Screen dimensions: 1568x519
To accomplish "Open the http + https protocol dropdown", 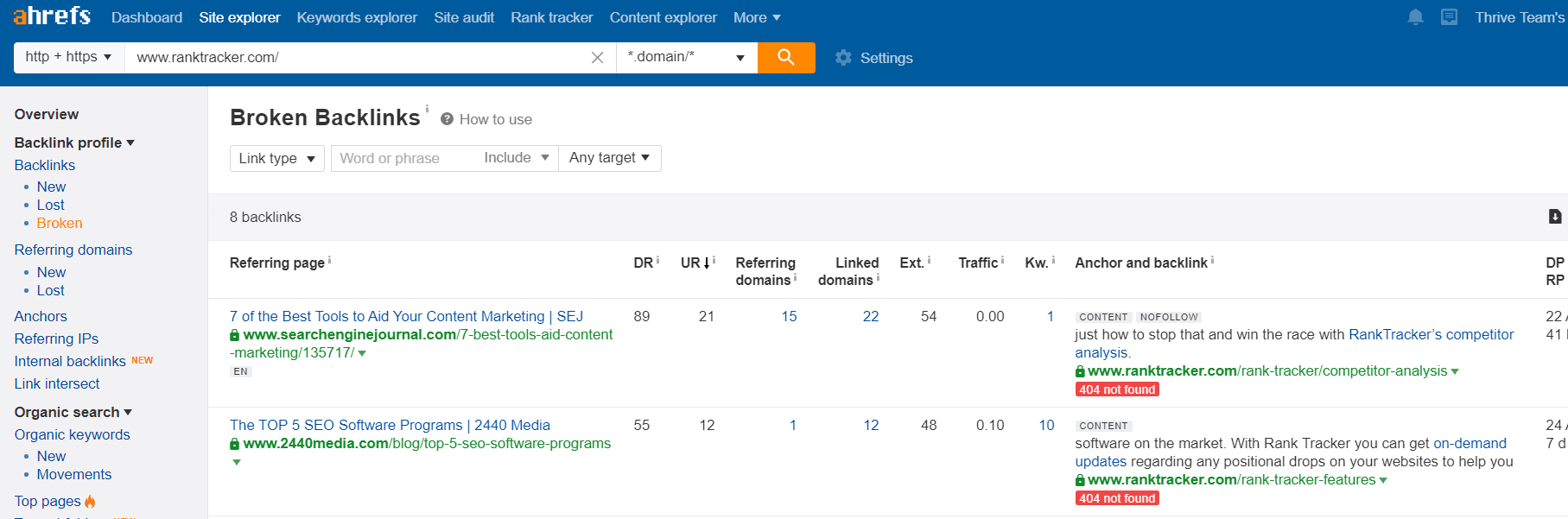I will click(69, 57).
